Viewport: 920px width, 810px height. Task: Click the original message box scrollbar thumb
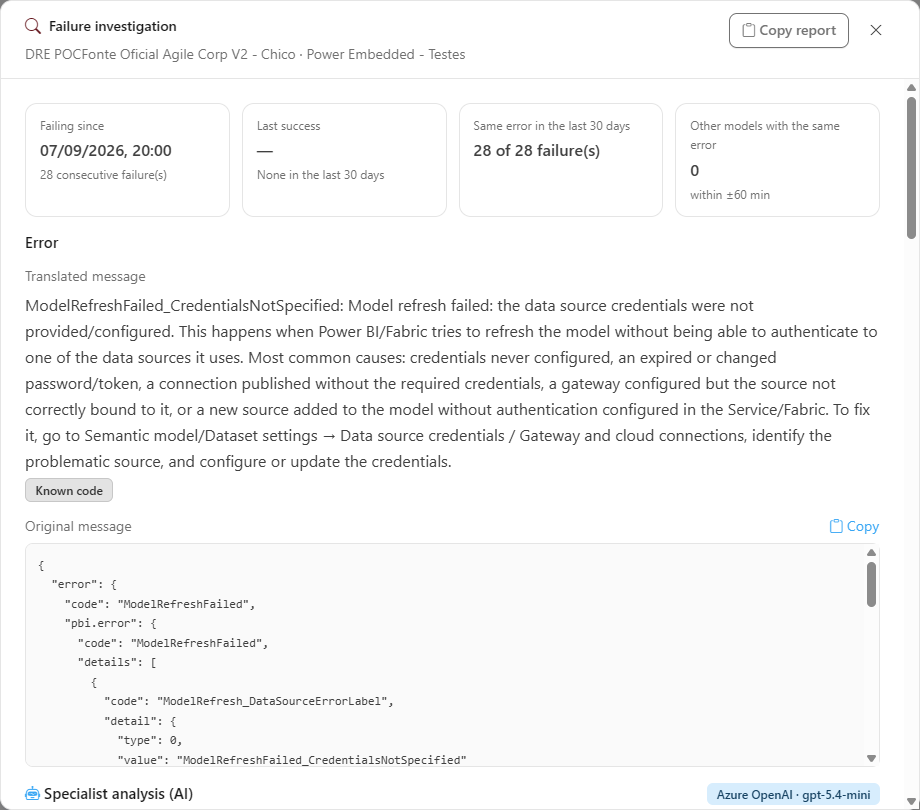[871, 584]
